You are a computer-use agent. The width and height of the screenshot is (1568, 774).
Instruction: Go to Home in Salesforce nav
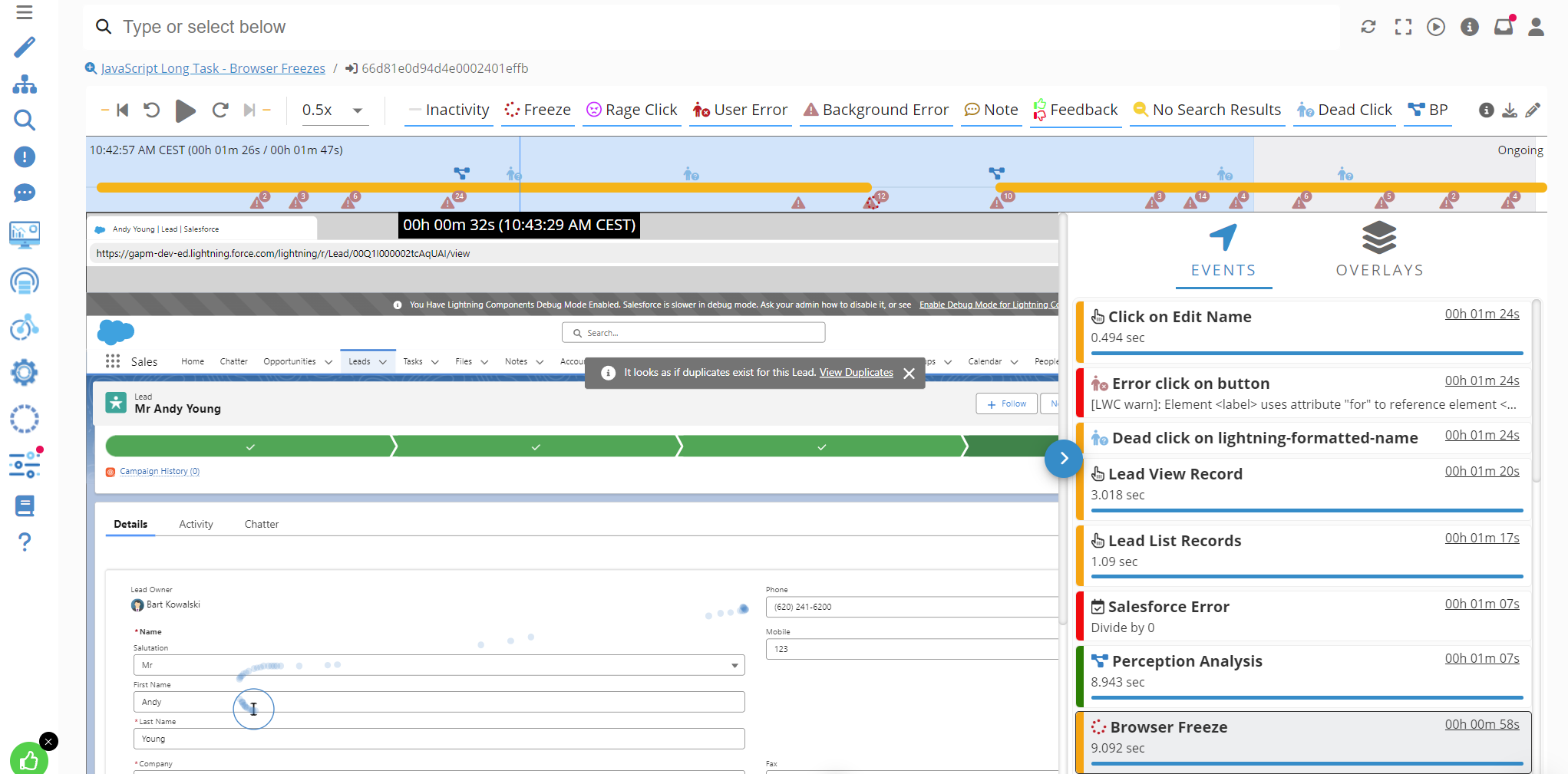click(x=193, y=361)
